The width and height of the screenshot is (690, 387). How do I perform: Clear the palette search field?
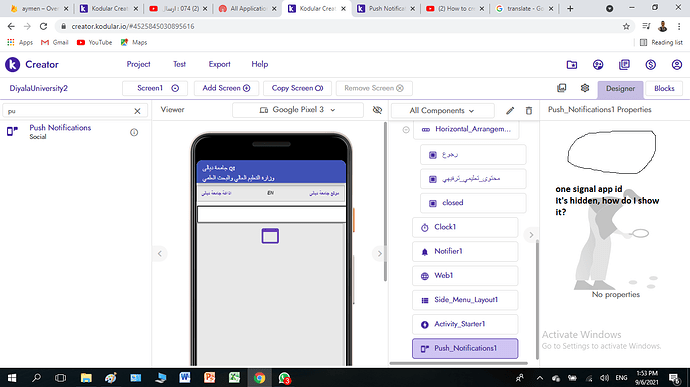point(137,111)
